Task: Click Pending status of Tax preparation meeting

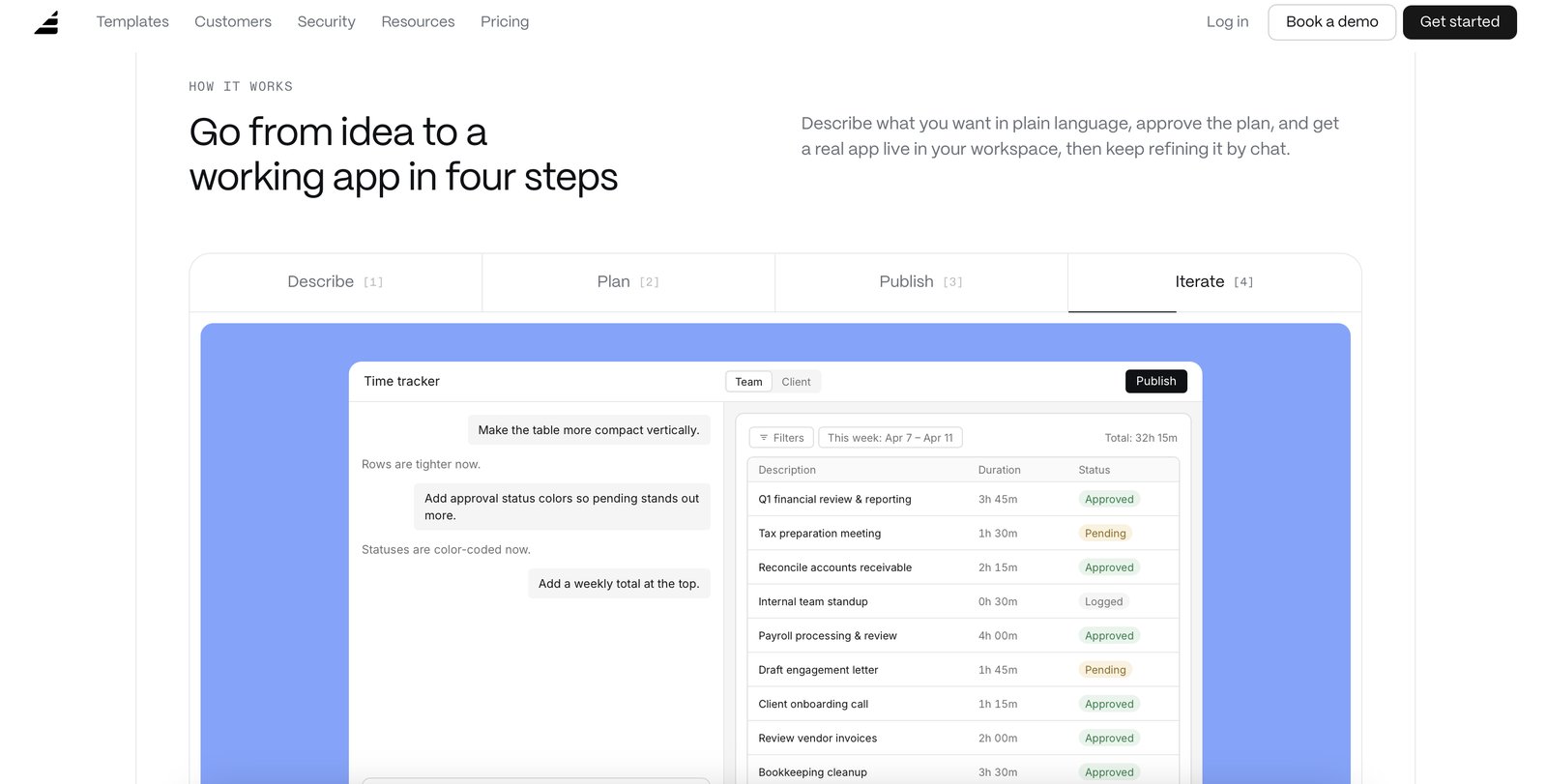Action: 1105,534
